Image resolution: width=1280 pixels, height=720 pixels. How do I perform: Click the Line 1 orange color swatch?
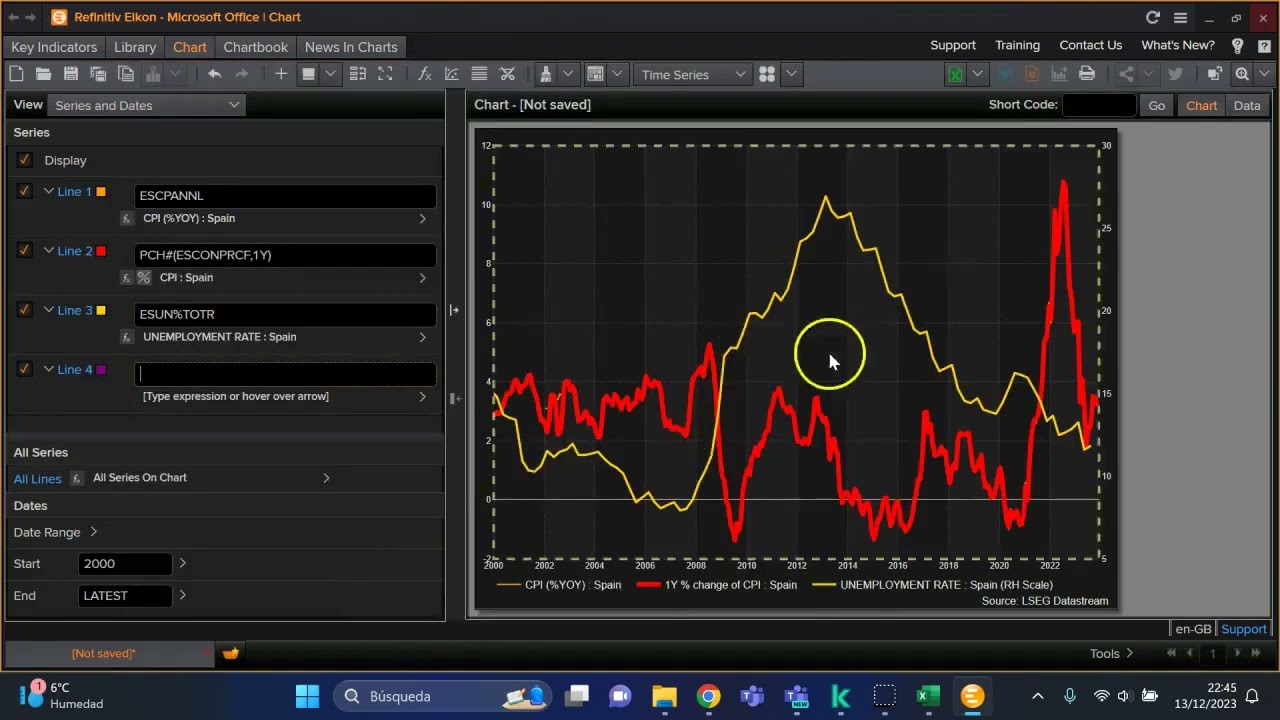point(101,191)
